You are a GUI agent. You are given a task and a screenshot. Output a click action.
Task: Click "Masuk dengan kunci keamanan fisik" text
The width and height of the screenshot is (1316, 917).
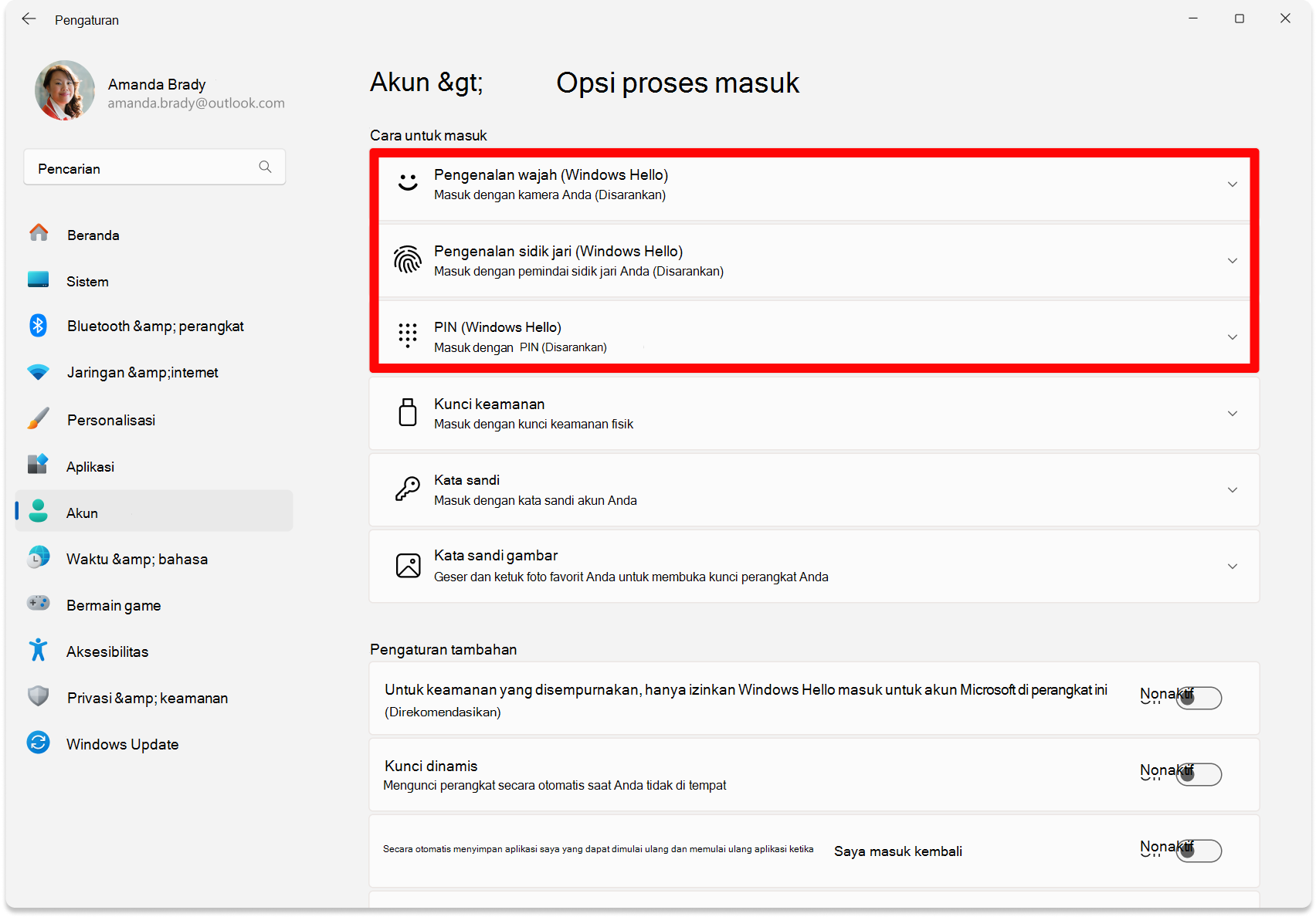(534, 424)
